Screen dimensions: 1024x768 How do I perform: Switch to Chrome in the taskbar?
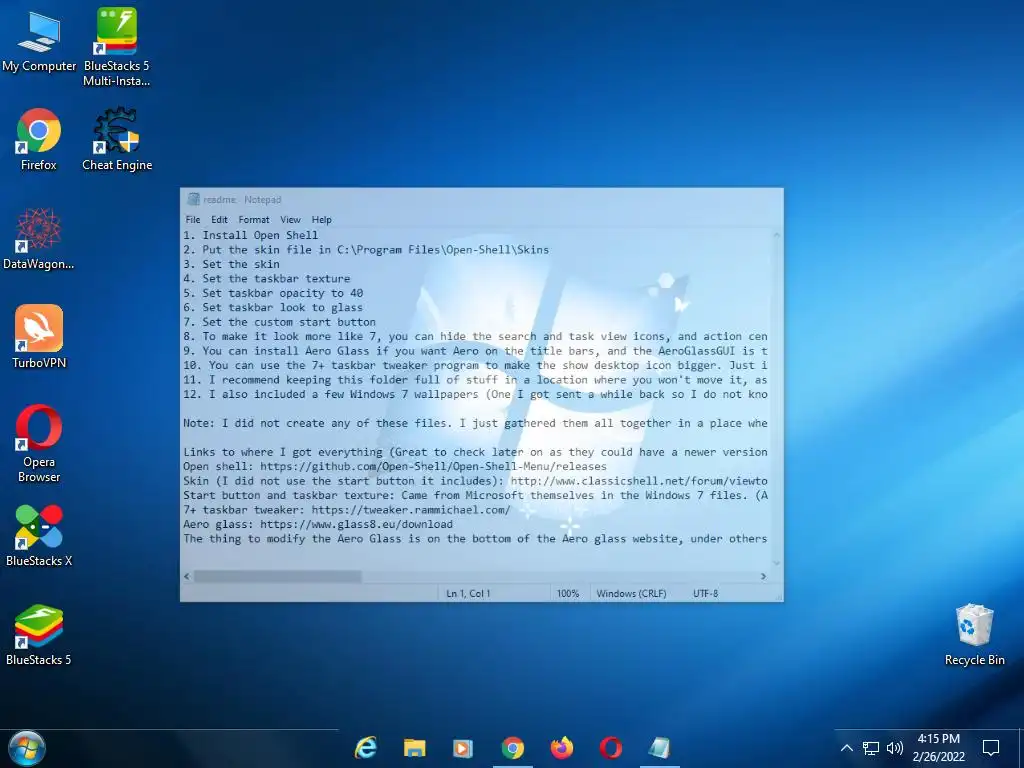(513, 748)
